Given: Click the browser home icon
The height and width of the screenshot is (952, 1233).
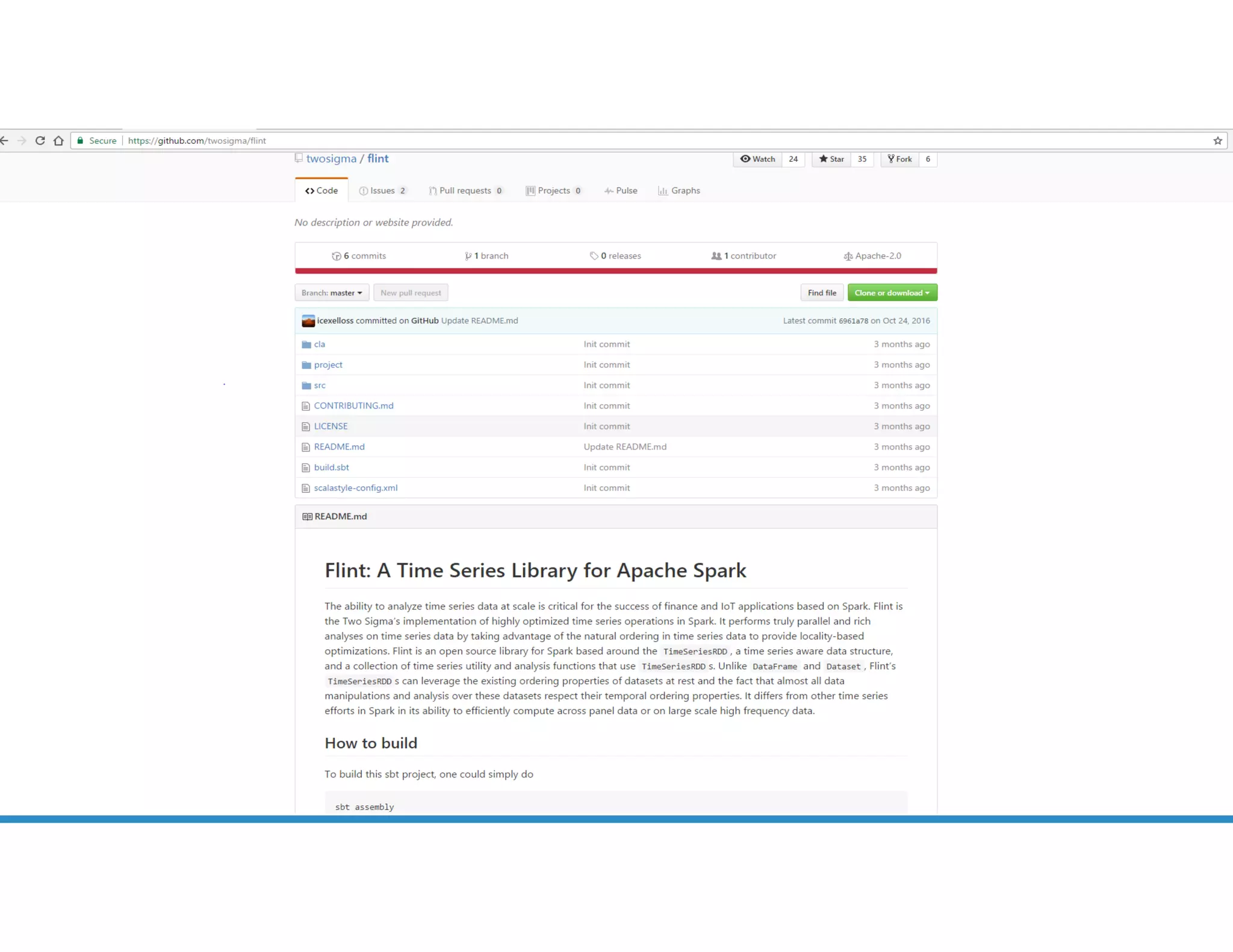Looking at the screenshot, I should (x=58, y=141).
